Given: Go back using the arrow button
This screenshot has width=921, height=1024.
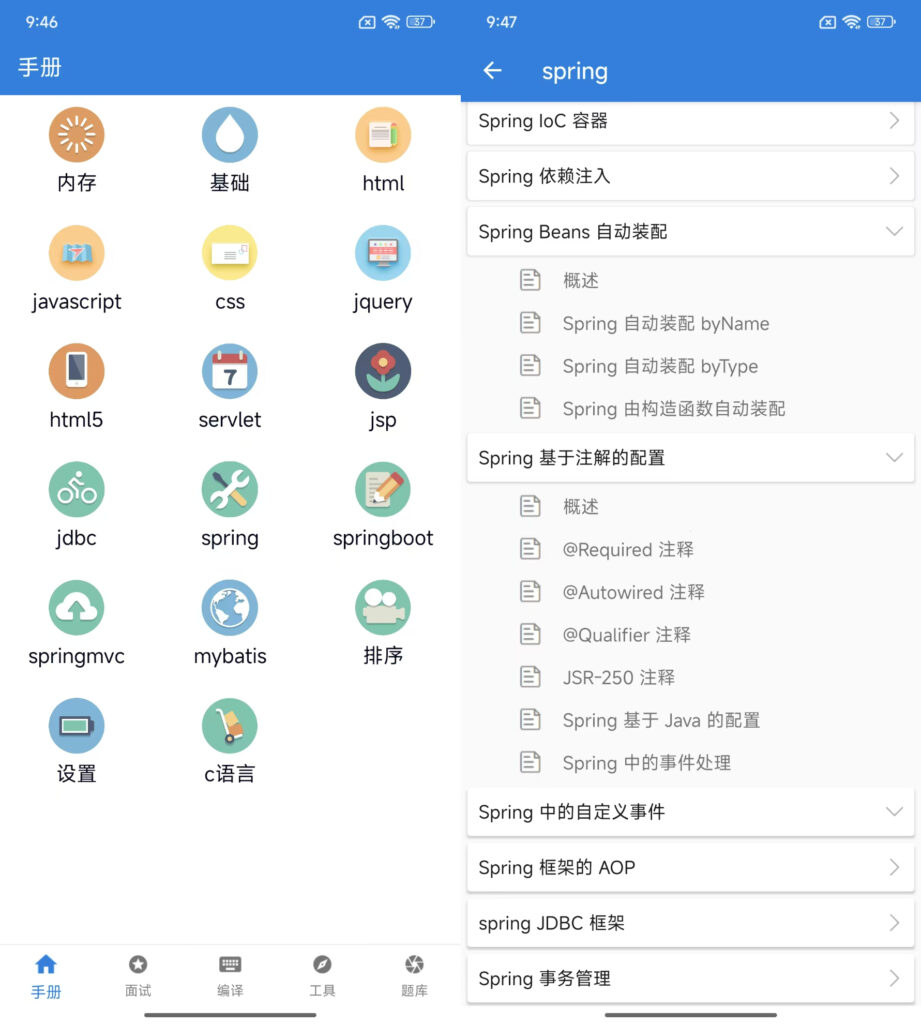Looking at the screenshot, I should [x=492, y=71].
